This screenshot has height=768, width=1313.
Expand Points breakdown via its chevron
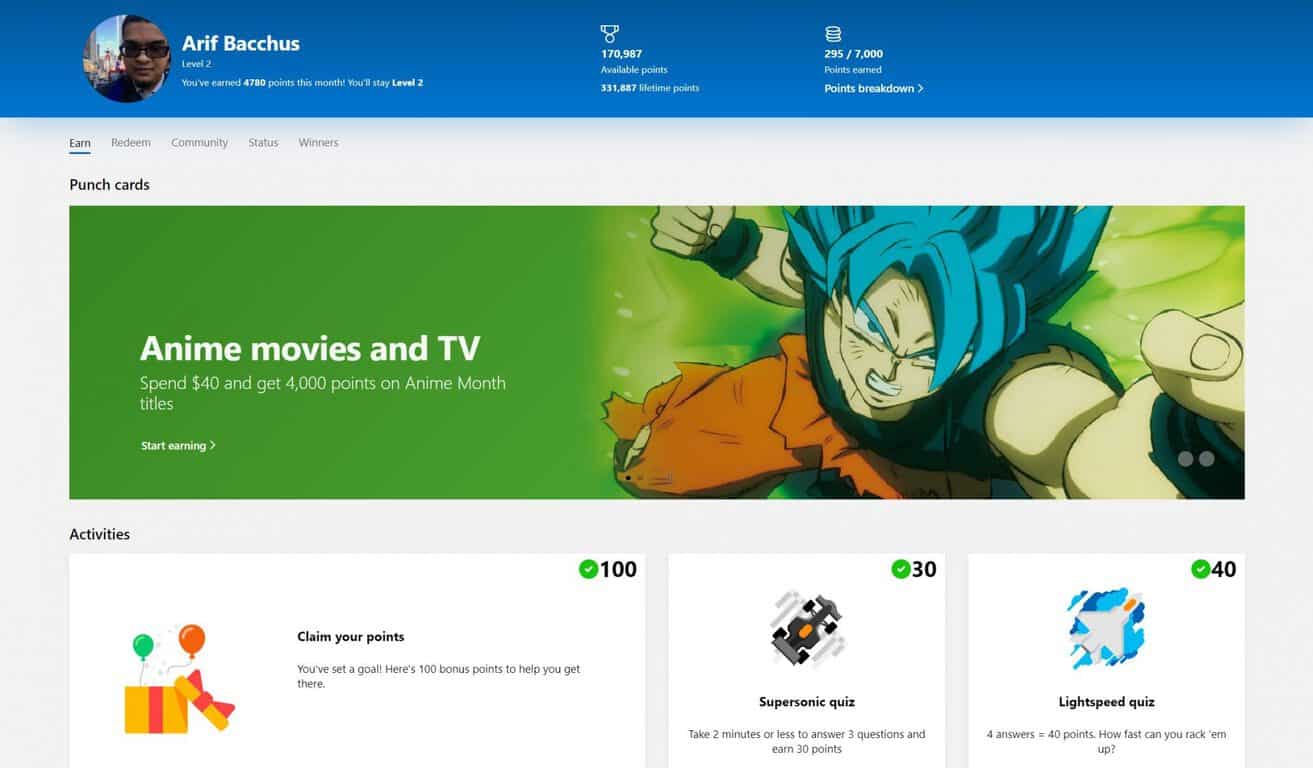tap(920, 89)
